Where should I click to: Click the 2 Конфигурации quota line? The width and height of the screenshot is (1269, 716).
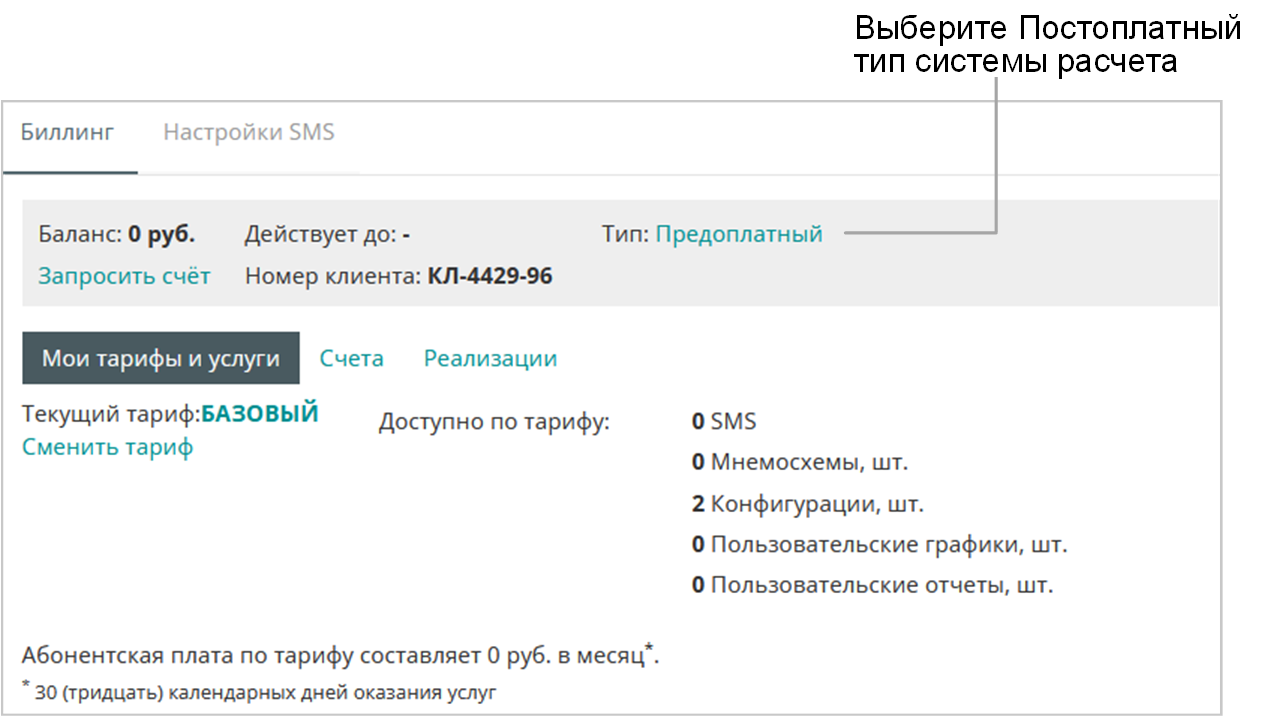click(x=807, y=503)
